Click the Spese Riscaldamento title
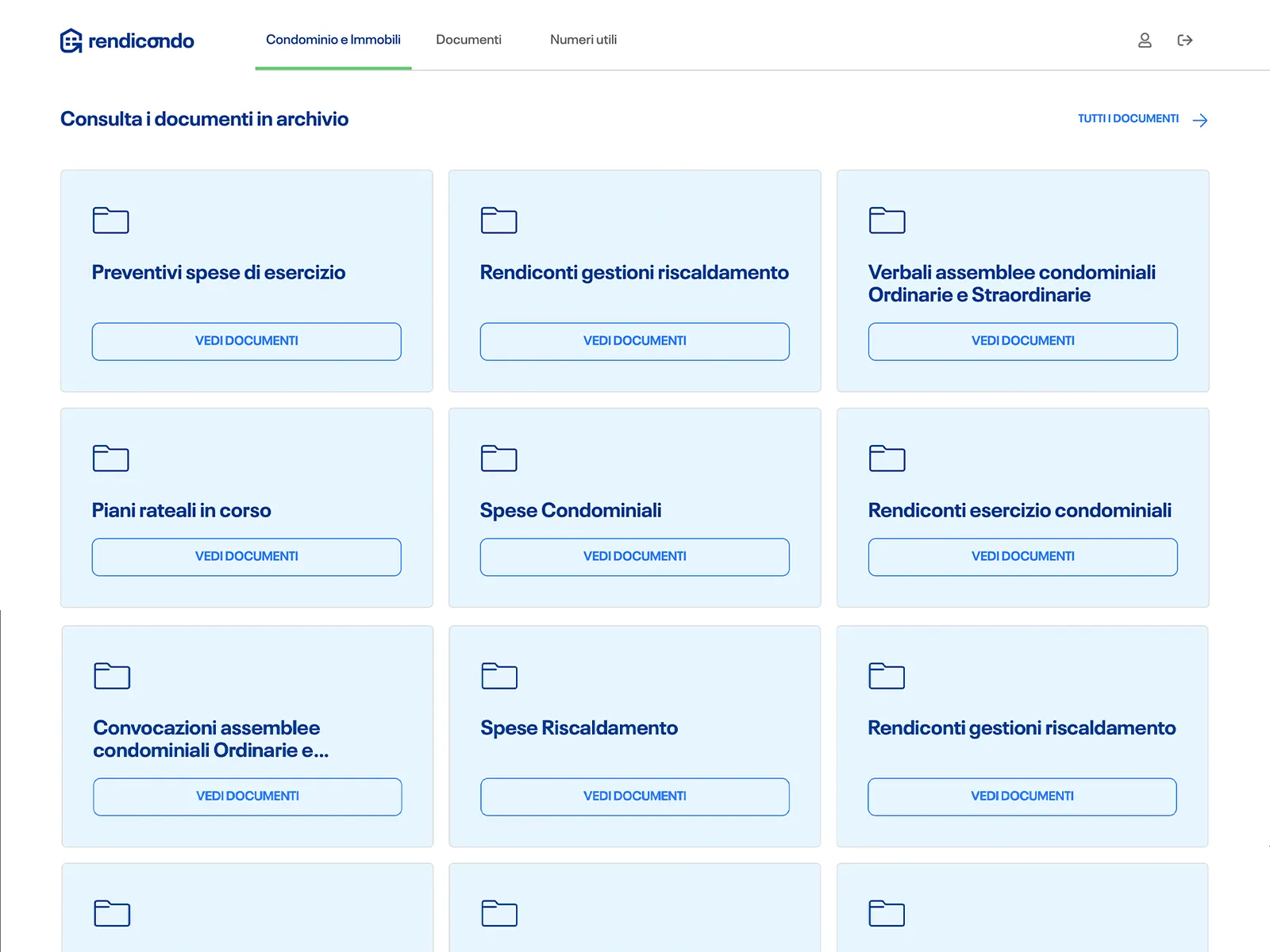Screen dimensions: 1270x952 pos(579,728)
